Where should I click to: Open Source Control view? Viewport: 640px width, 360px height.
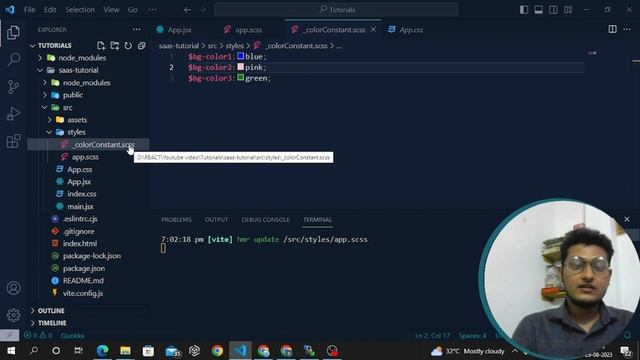13,87
